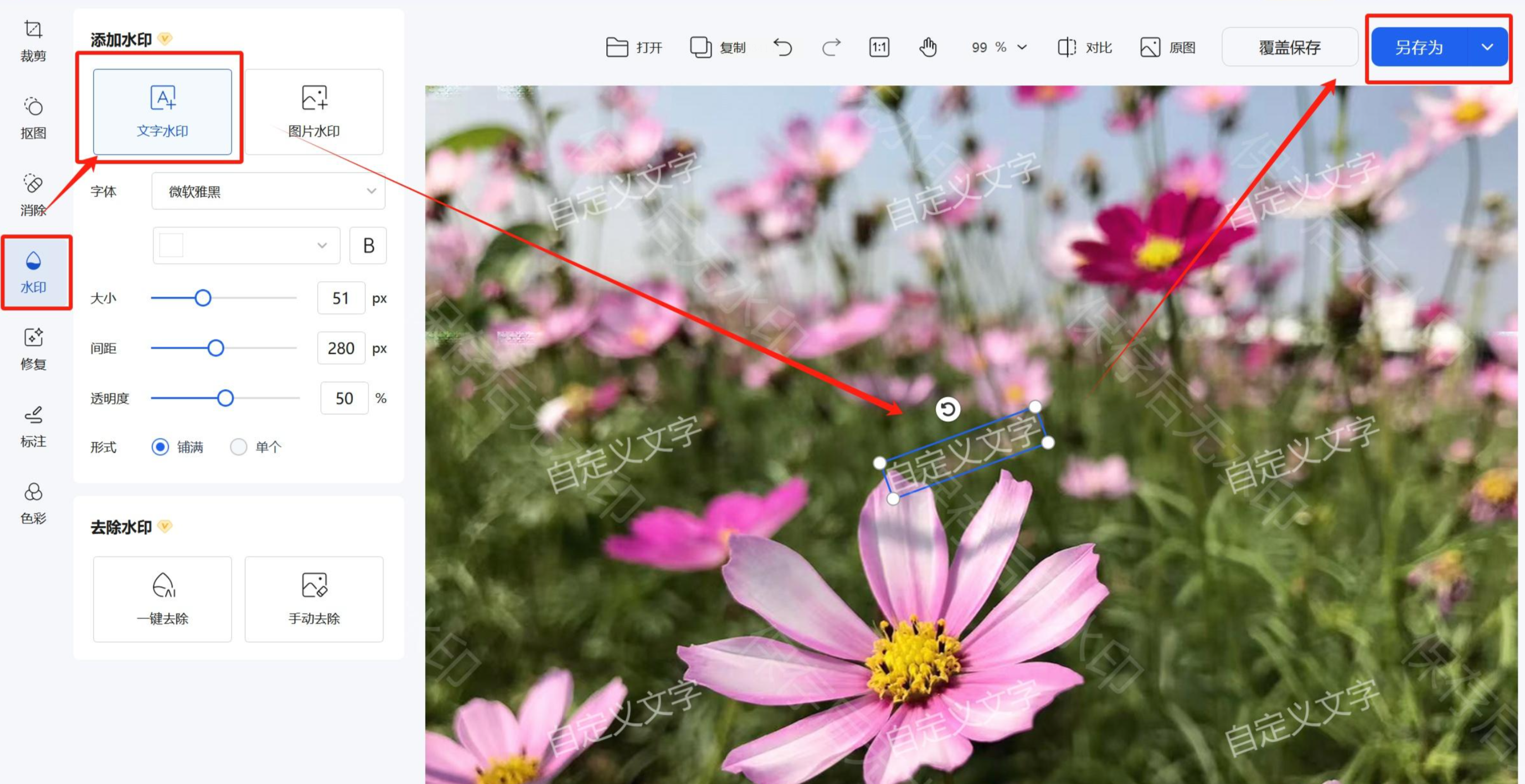Open the repair (修复) tool
Viewport: 1525px width, 784px height.
coord(33,348)
